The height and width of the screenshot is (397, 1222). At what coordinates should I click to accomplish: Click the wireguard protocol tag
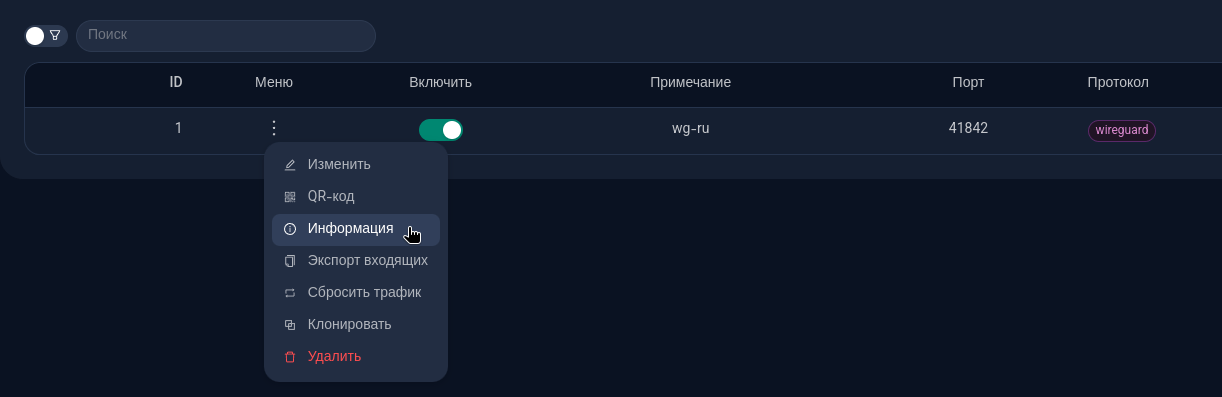tap(1122, 131)
